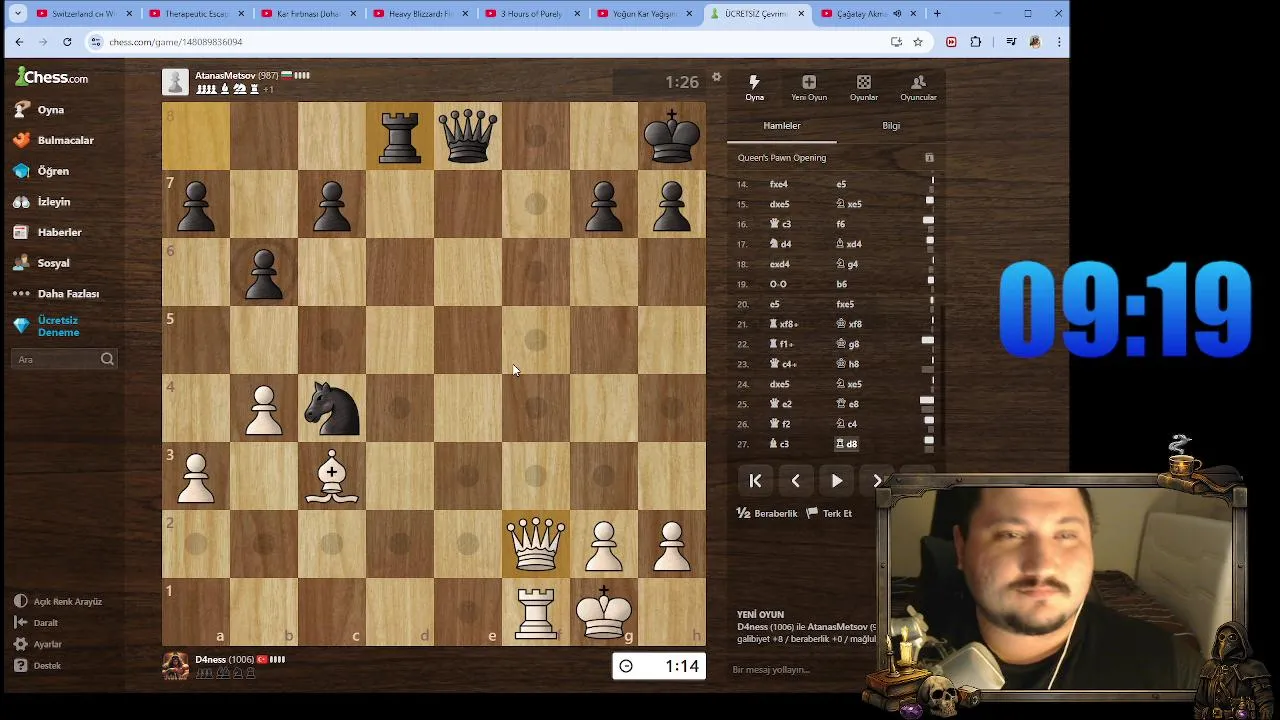
Task: Resign the game with Terk Et
Action: (829, 513)
